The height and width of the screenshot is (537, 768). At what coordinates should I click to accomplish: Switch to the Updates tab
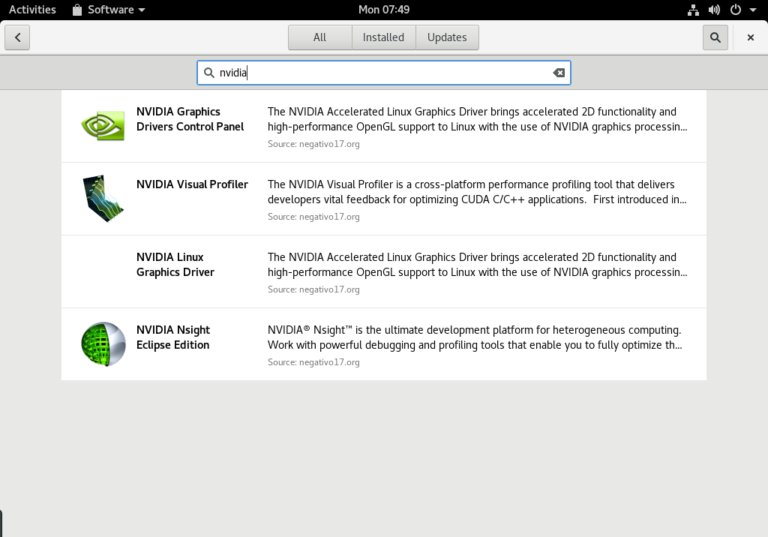[x=447, y=37]
